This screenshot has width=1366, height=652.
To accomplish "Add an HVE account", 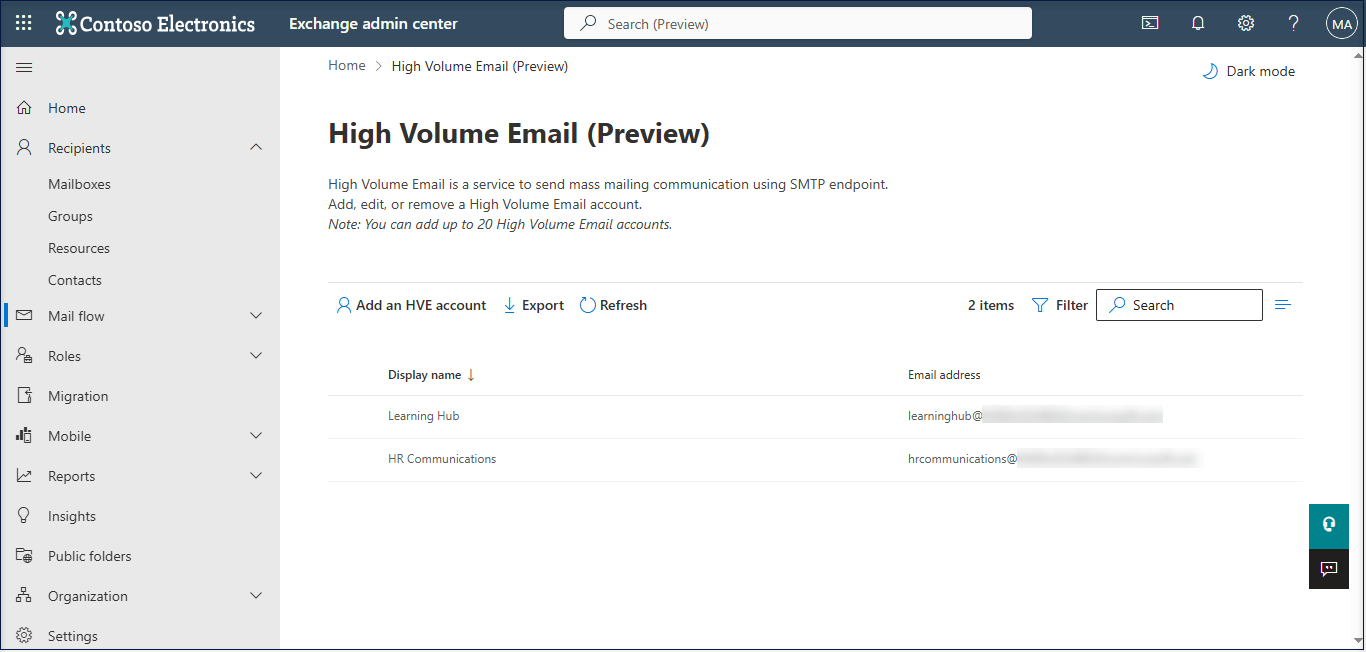I will point(410,305).
